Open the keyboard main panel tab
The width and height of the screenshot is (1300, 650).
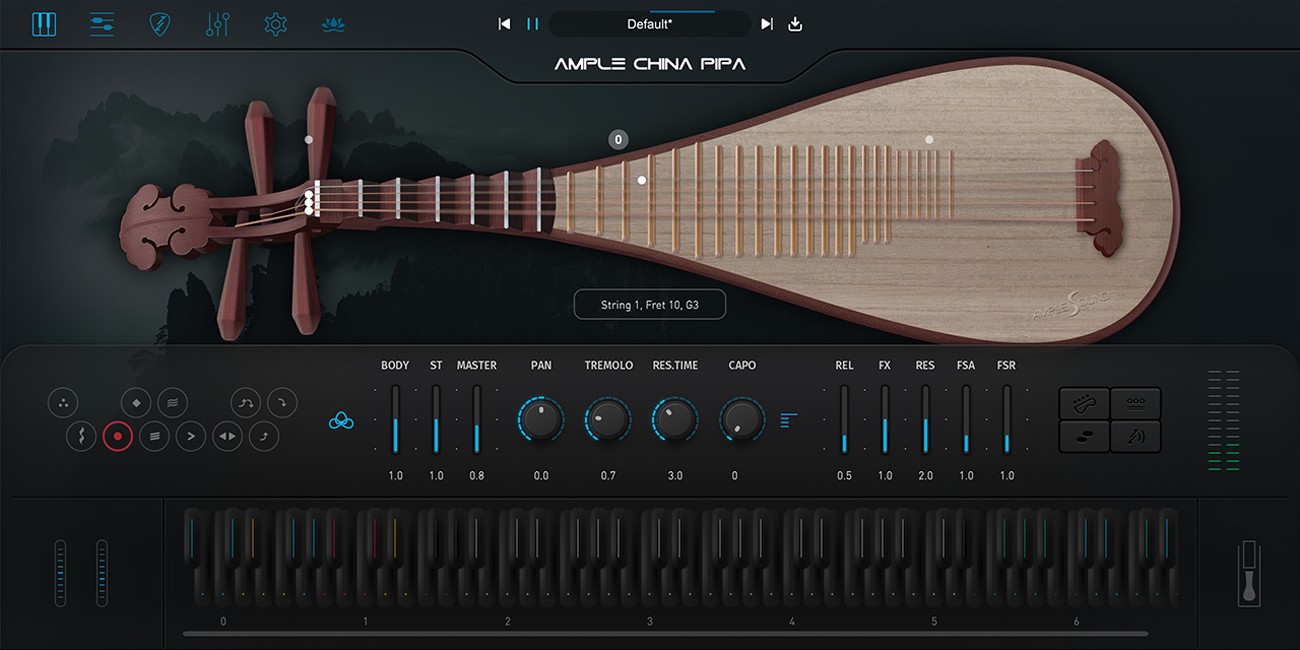[44, 24]
